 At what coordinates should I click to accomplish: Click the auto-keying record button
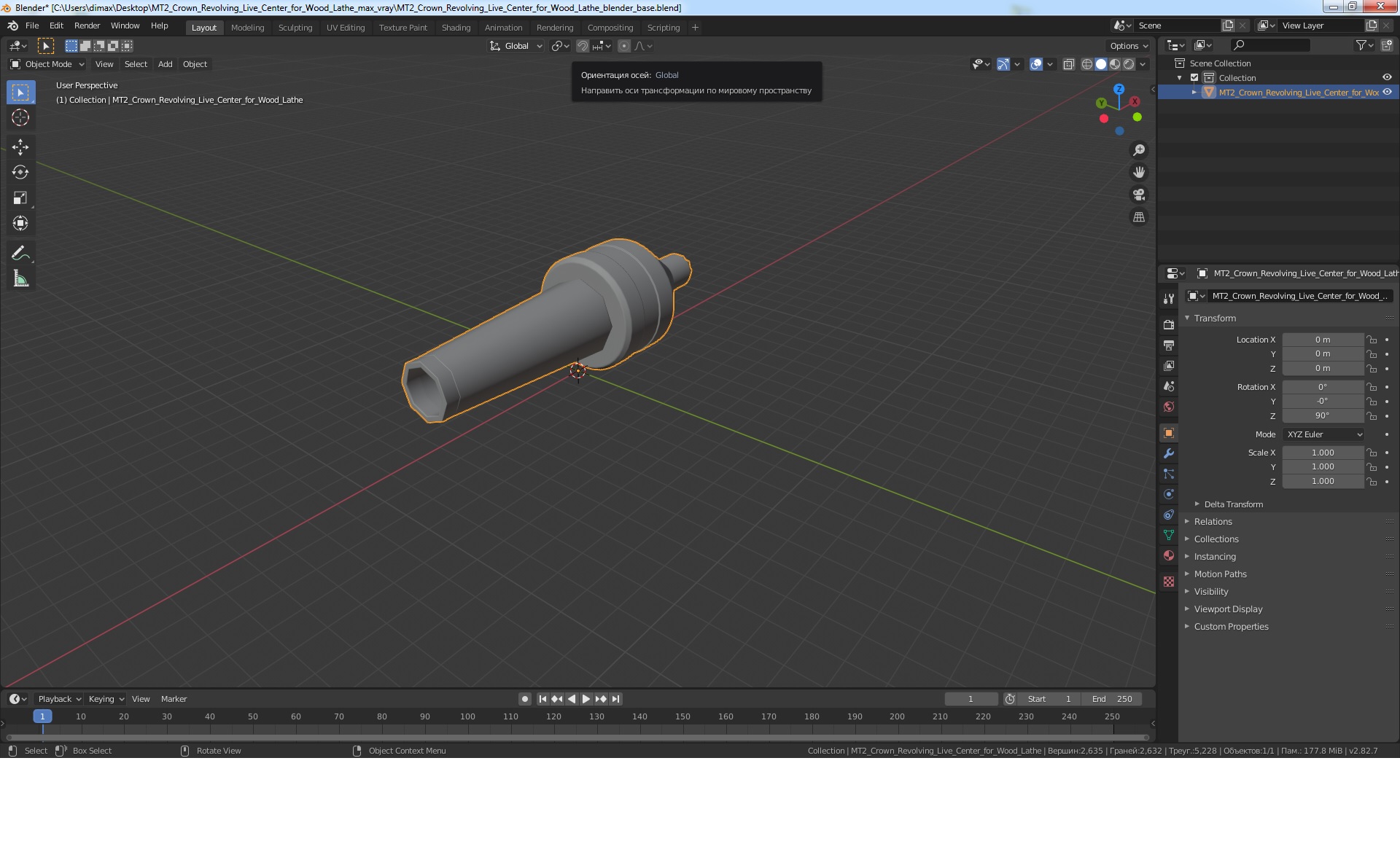(525, 699)
